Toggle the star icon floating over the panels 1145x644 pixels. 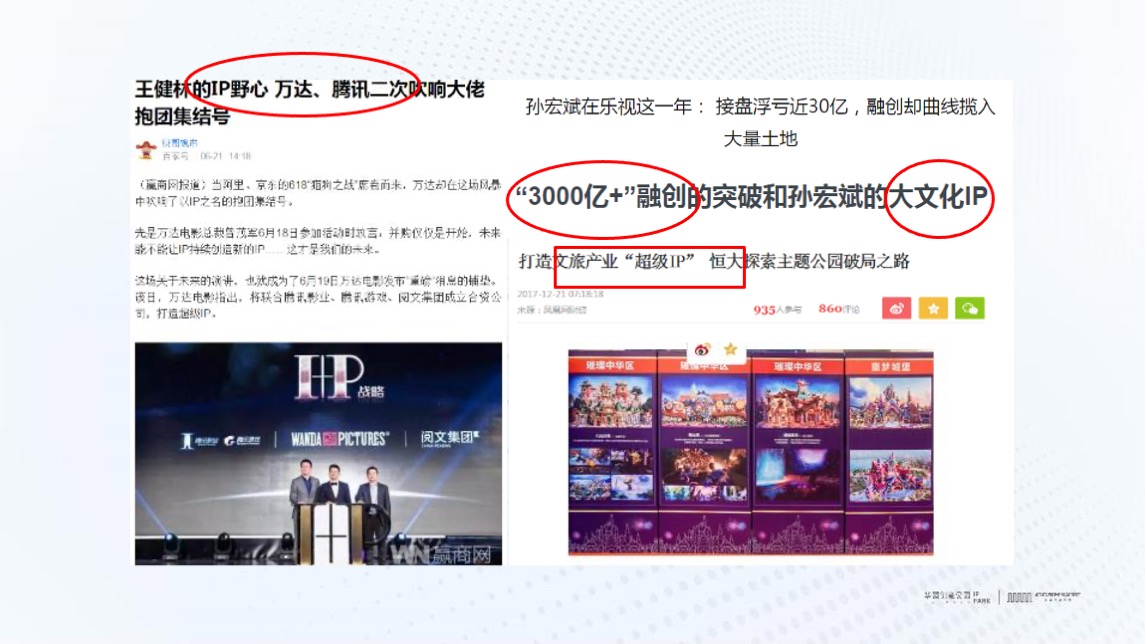tap(731, 348)
